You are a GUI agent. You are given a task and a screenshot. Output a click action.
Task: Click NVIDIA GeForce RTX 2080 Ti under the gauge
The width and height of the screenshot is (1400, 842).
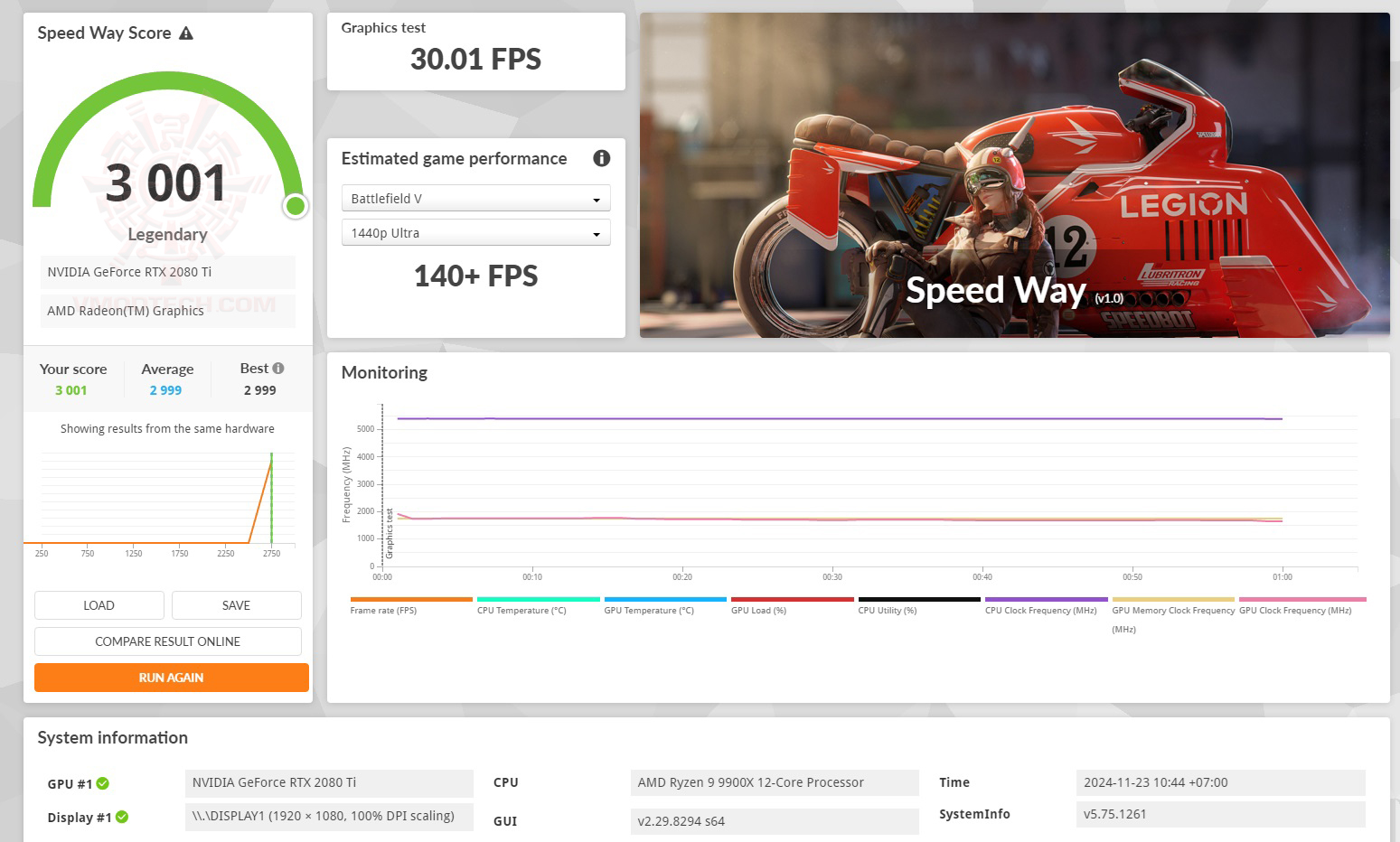pyautogui.click(x=167, y=272)
